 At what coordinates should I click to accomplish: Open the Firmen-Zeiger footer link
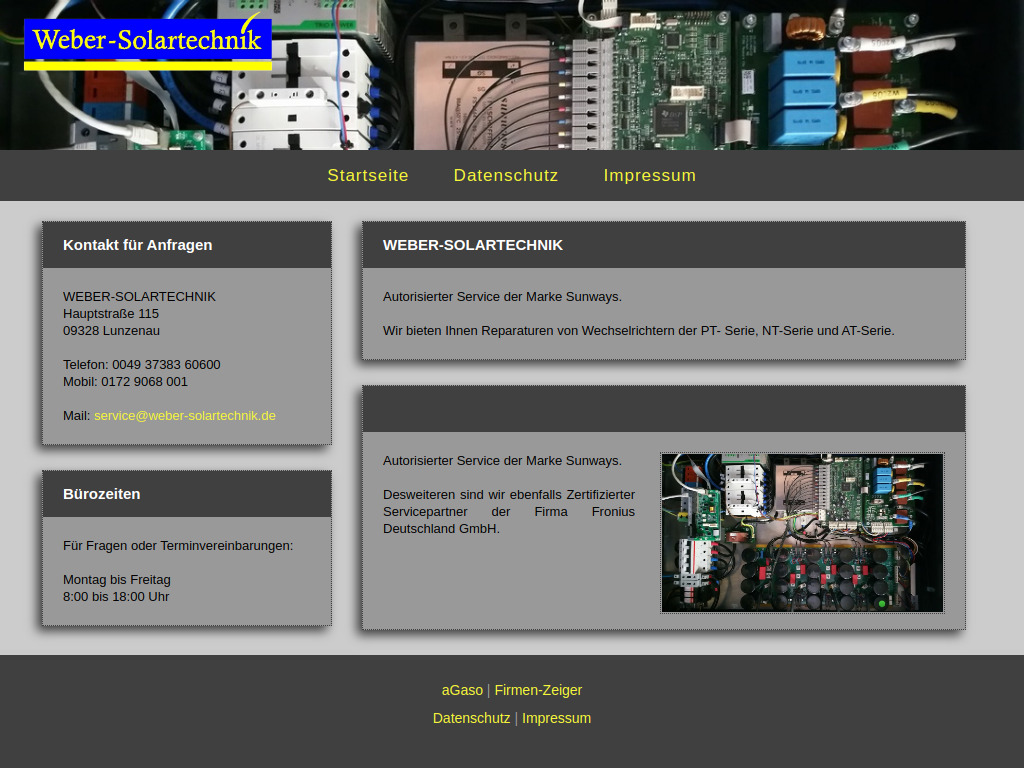tap(538, 690)
